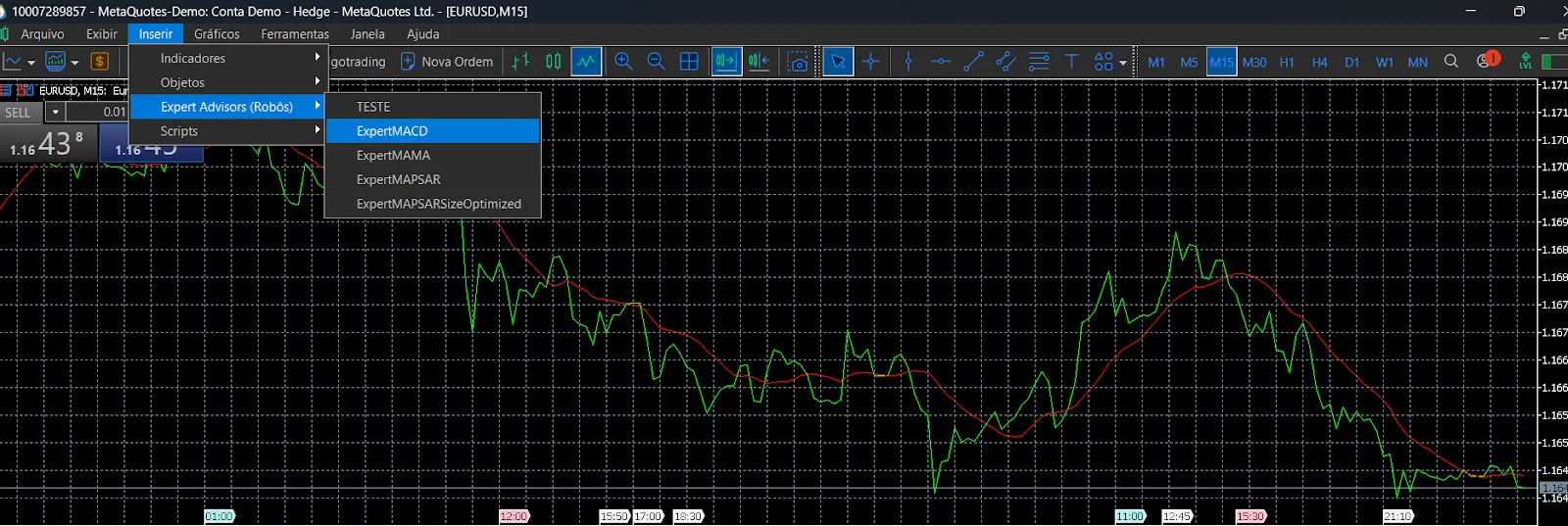Open the Ajuda menu
1568x526 pixels.
coord(423,34)
